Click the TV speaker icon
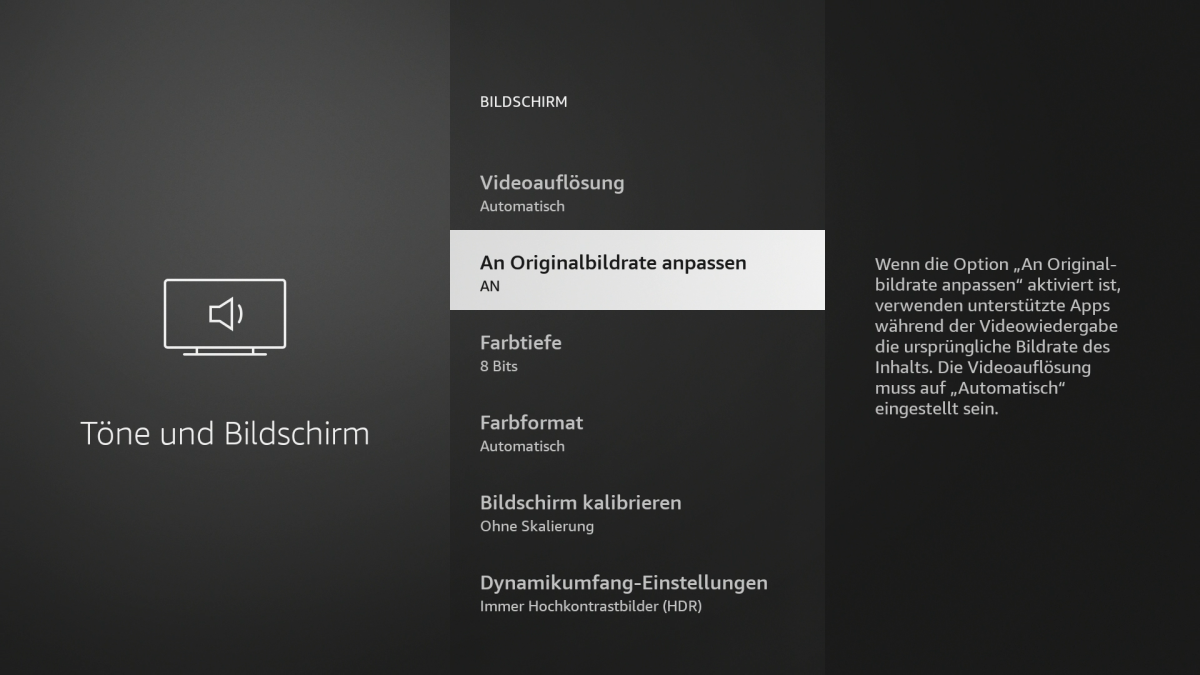1200x675 pixels. (225, 317)
